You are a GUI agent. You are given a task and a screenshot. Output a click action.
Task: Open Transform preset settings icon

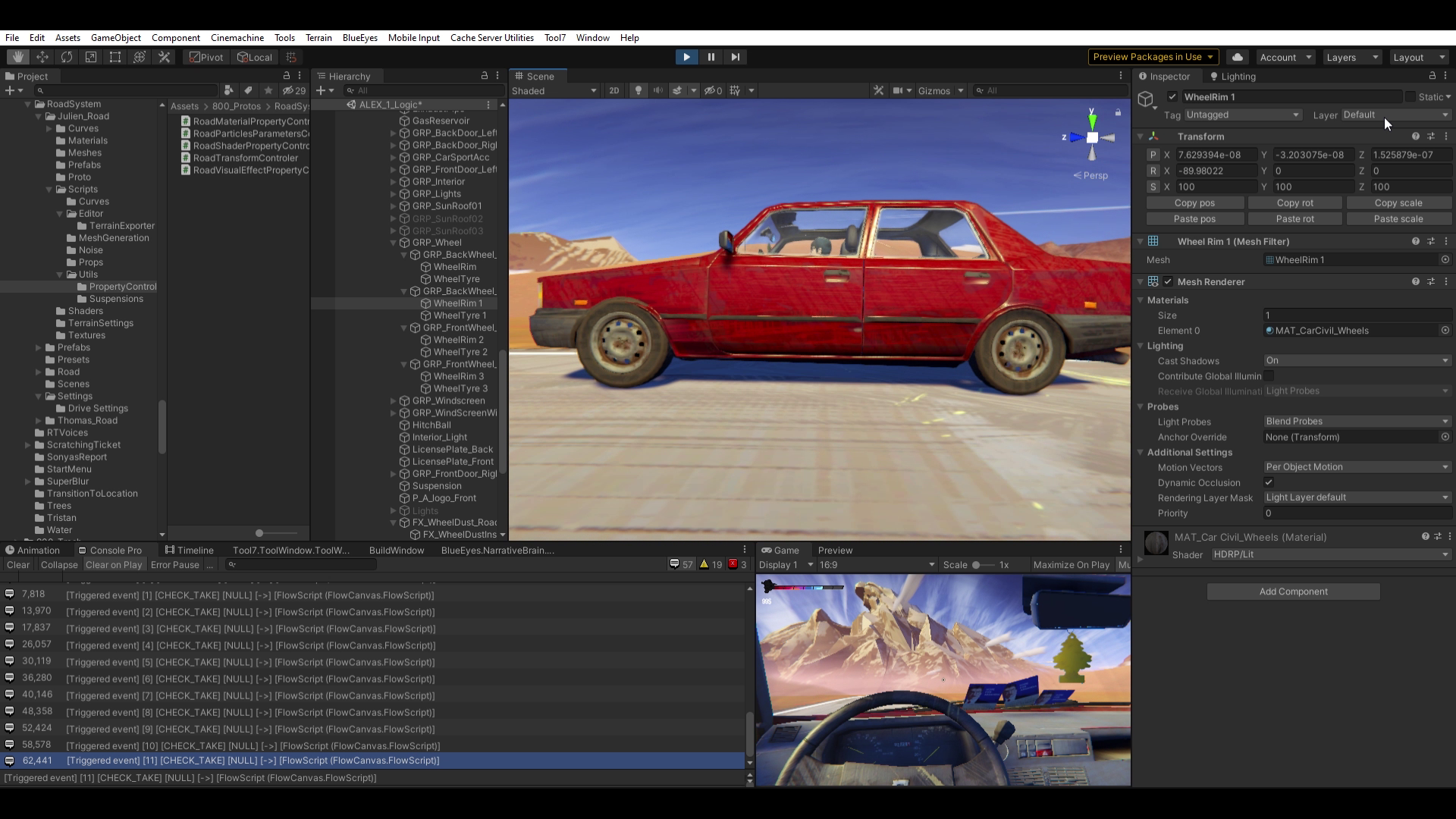1431,136
